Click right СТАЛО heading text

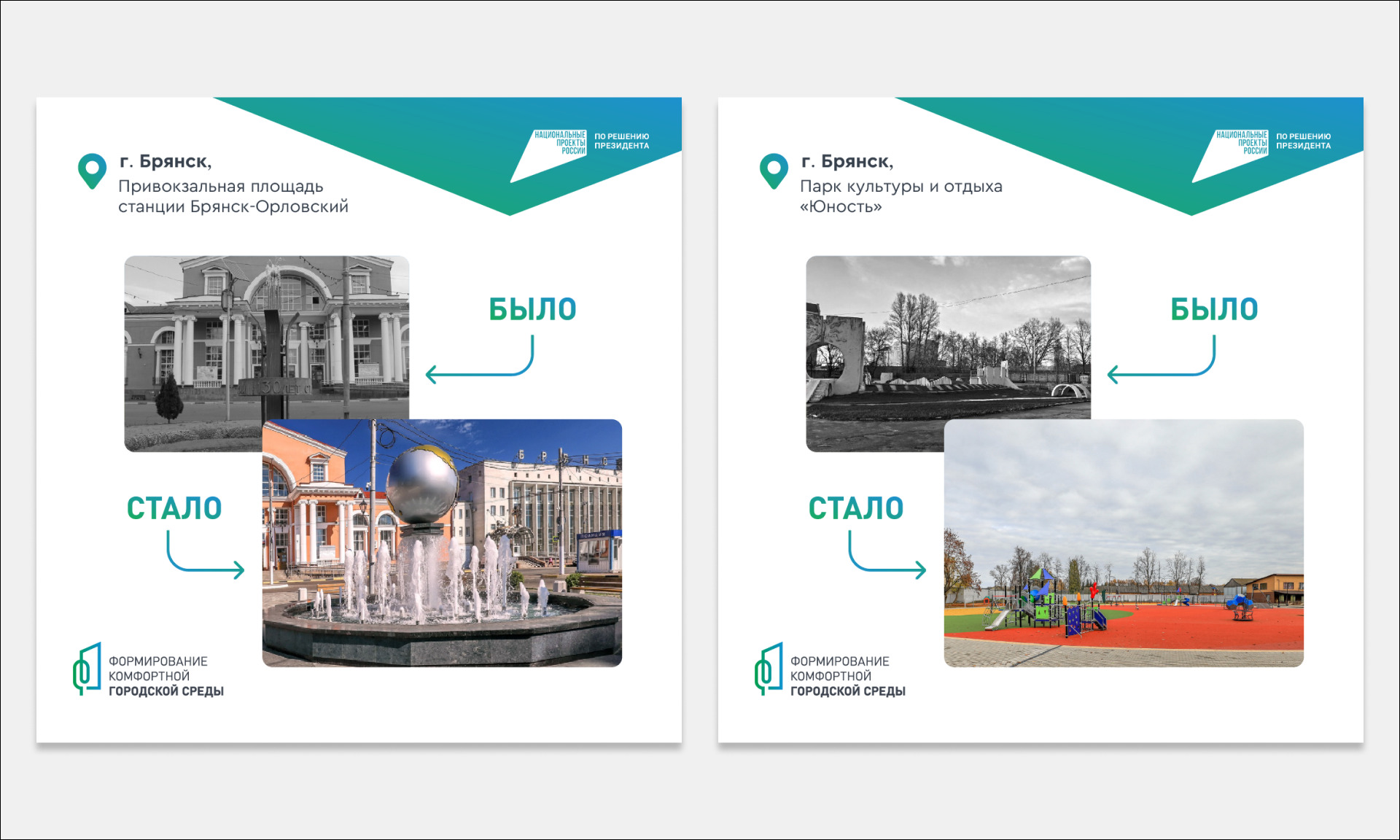855,508
